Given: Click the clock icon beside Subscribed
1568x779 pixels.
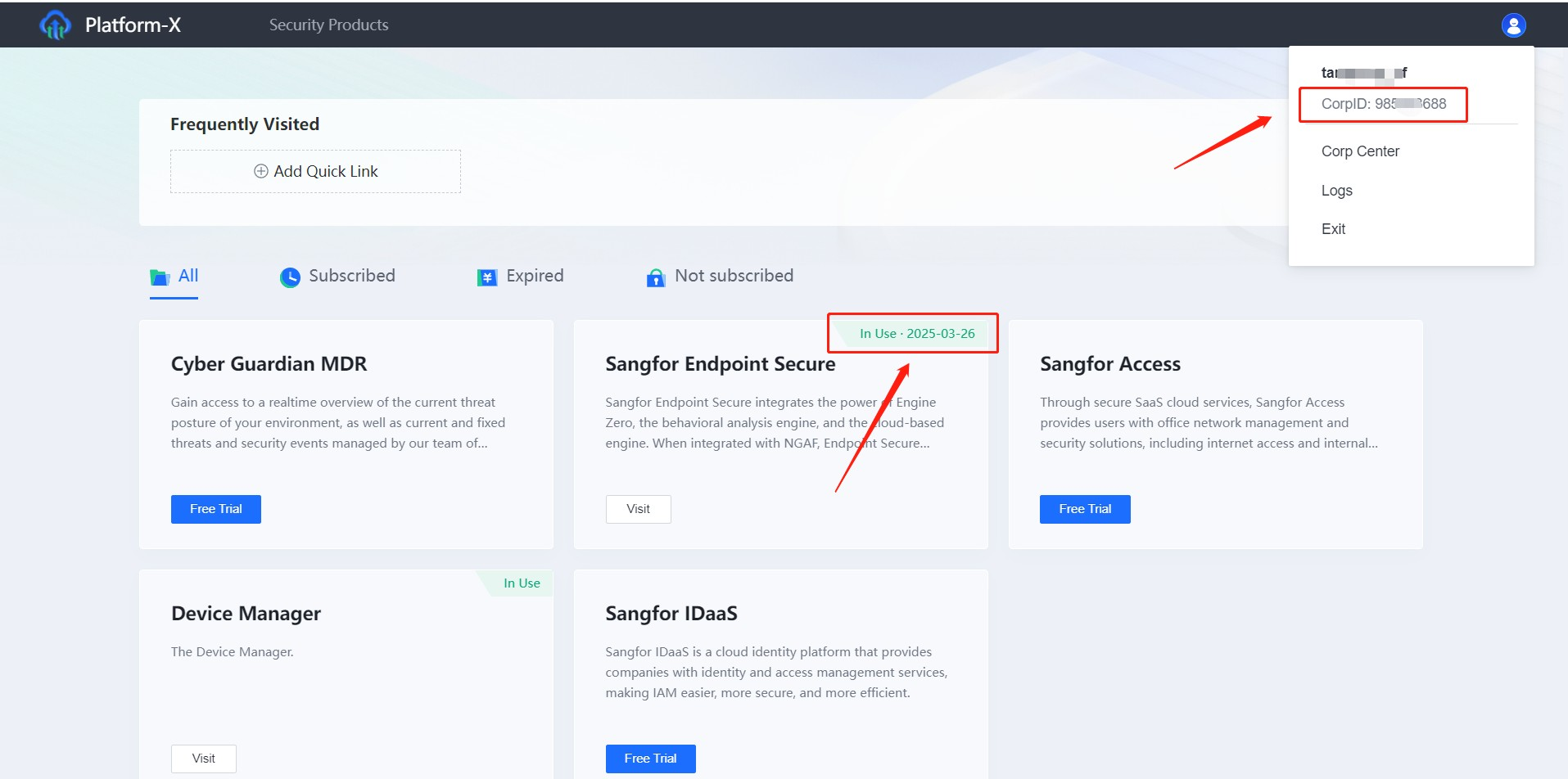Looking at the screenshot, I should [290, 277].
